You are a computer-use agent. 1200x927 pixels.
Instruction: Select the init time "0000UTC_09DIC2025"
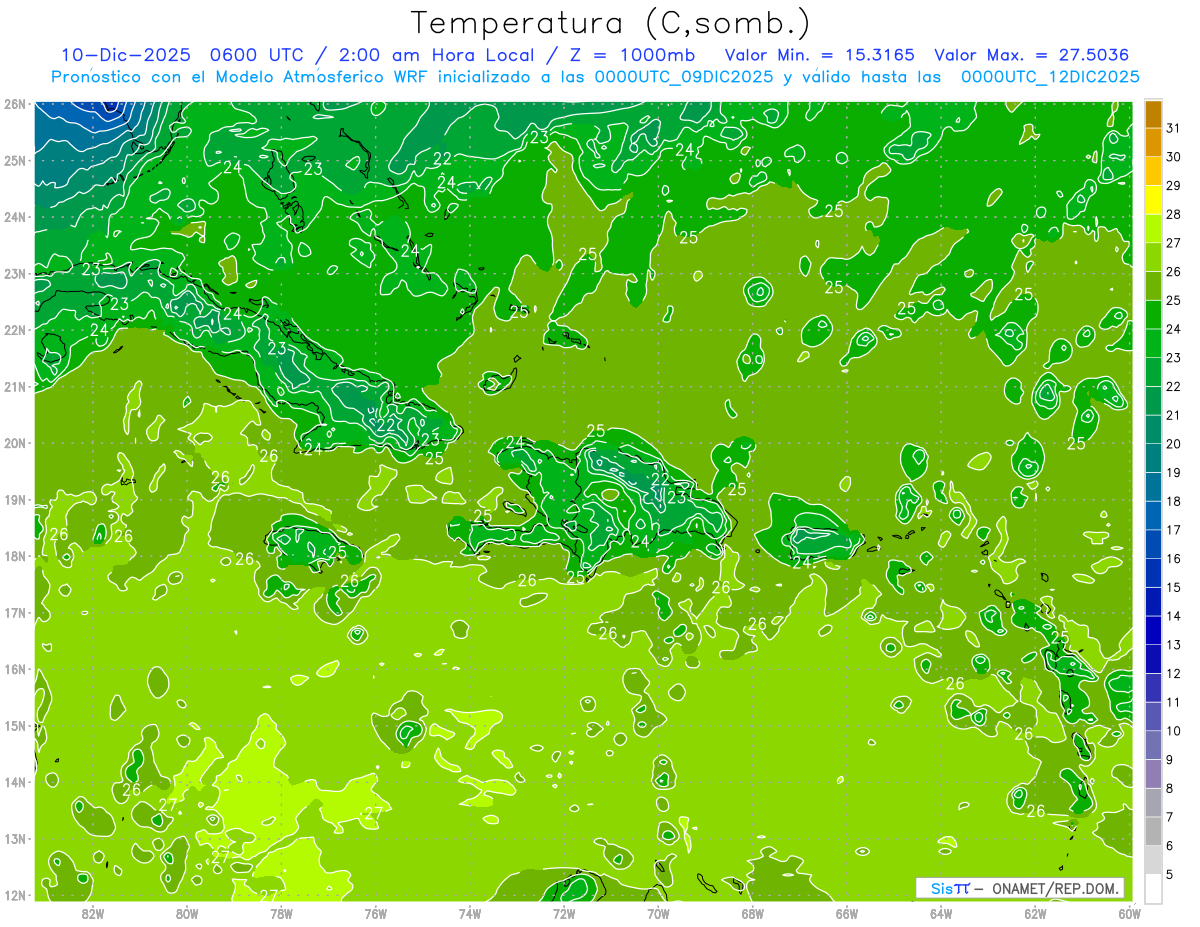click(683, 77)
